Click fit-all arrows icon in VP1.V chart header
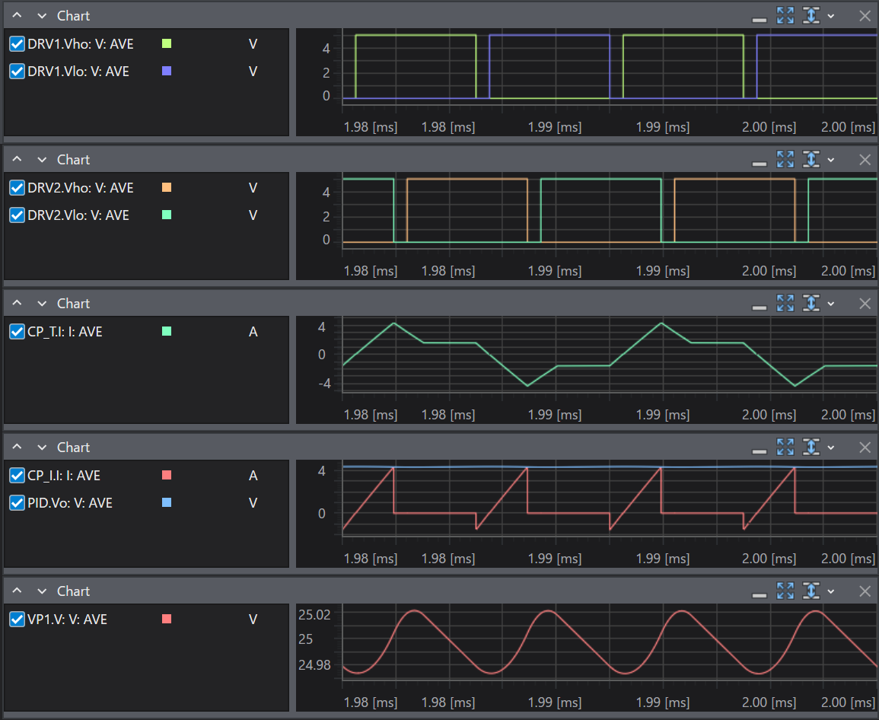 (785, 592)
